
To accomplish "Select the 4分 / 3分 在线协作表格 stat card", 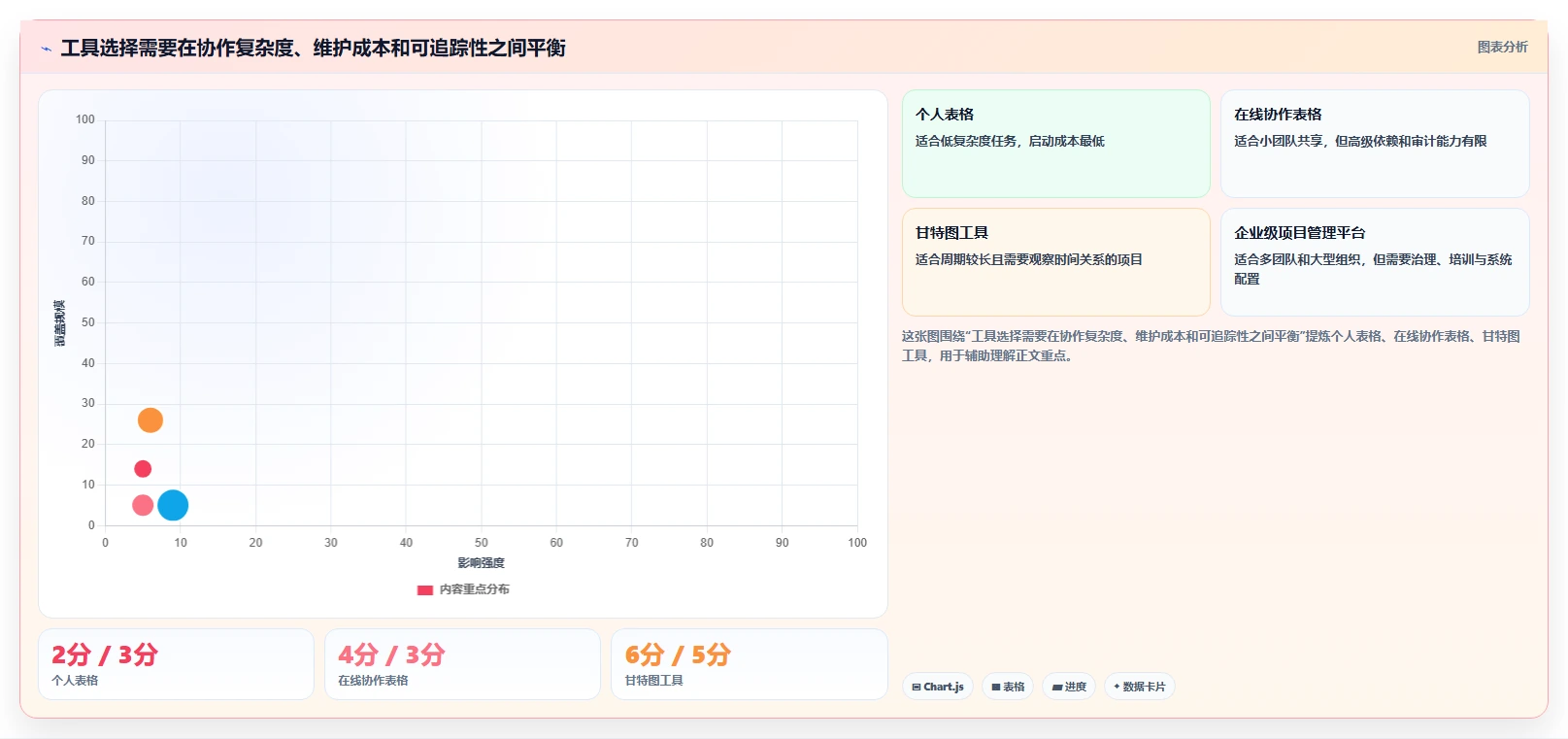I will pyautogui.click(x=462, y=664).
